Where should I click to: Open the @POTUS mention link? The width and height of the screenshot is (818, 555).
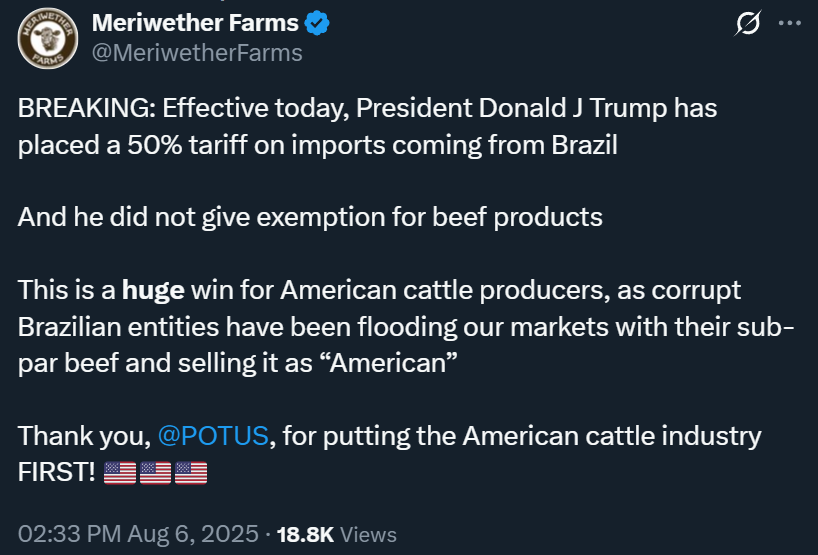212,437
